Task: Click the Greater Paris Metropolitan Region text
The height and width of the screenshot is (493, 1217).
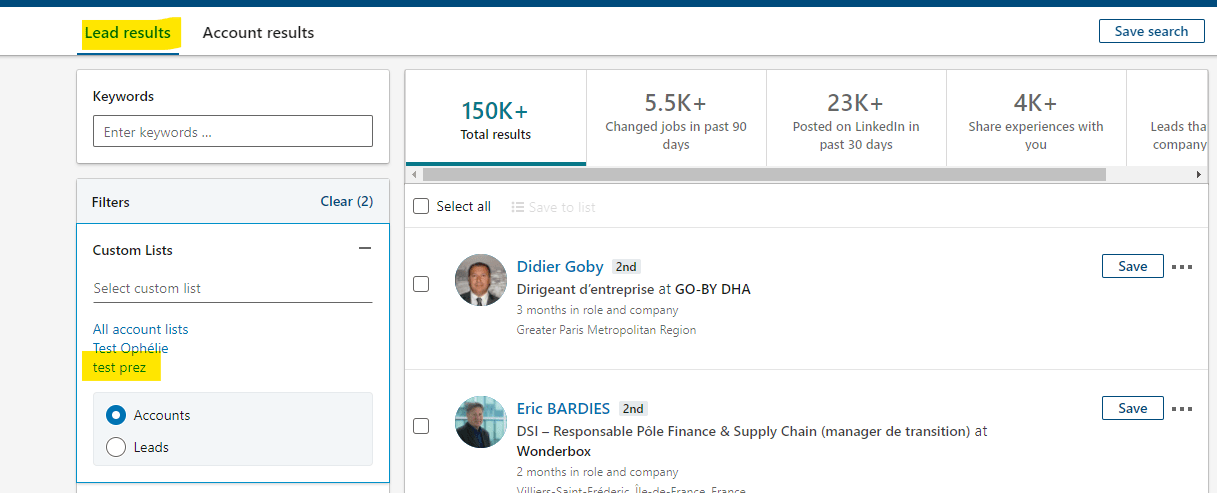Action: 606,329
